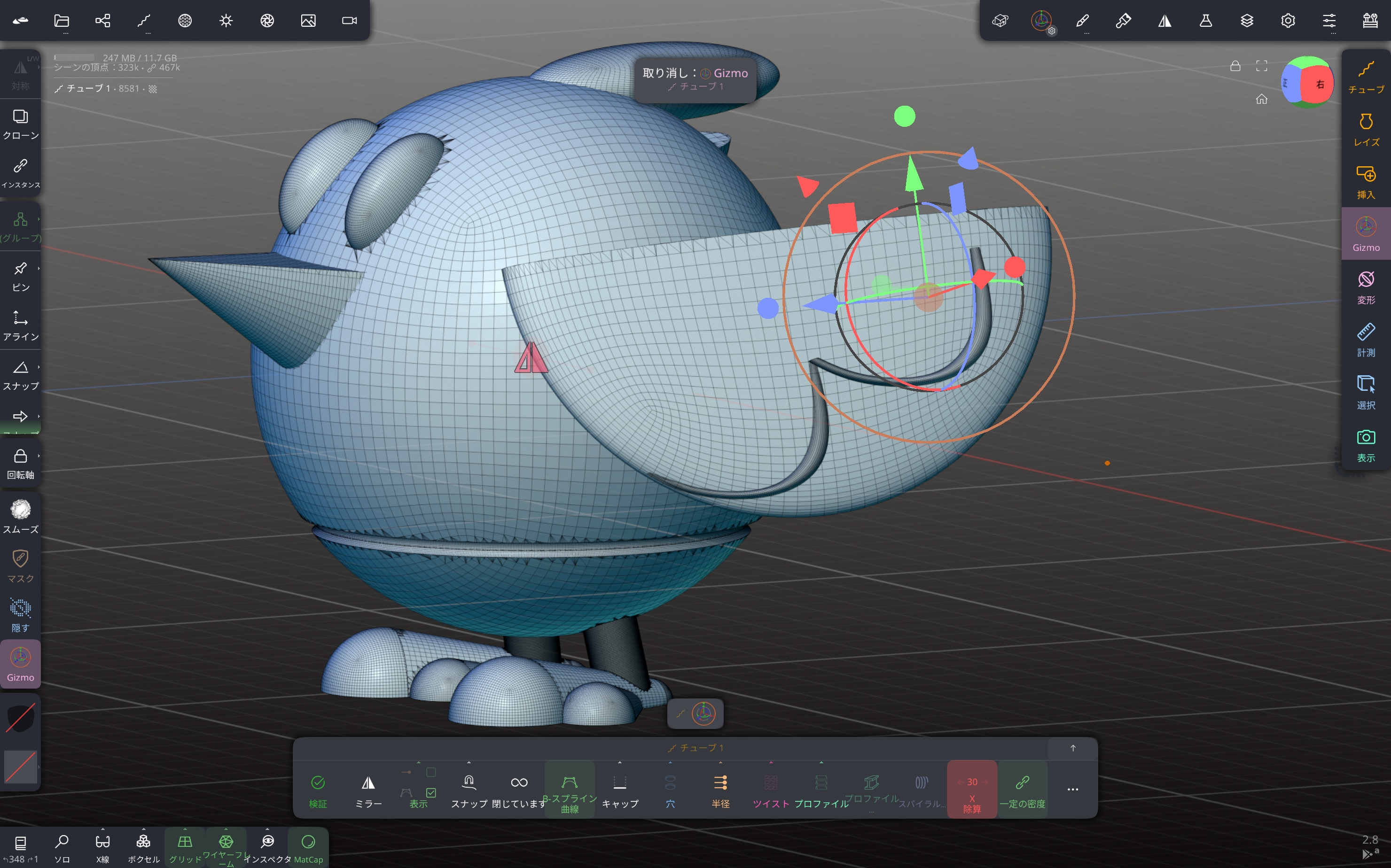Click the floating Gizmo shortcut above tube bar

pyautogui.click(x=703, y=713)
